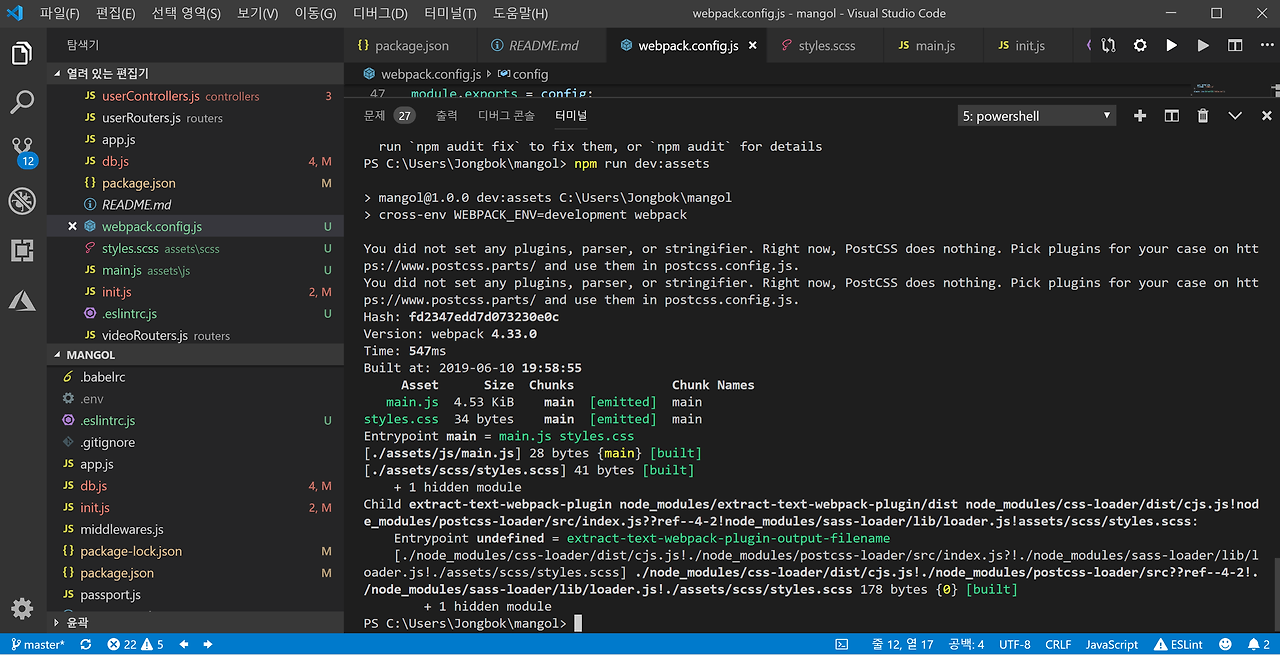Kill the terminal with trash icon

point(1203,116)
